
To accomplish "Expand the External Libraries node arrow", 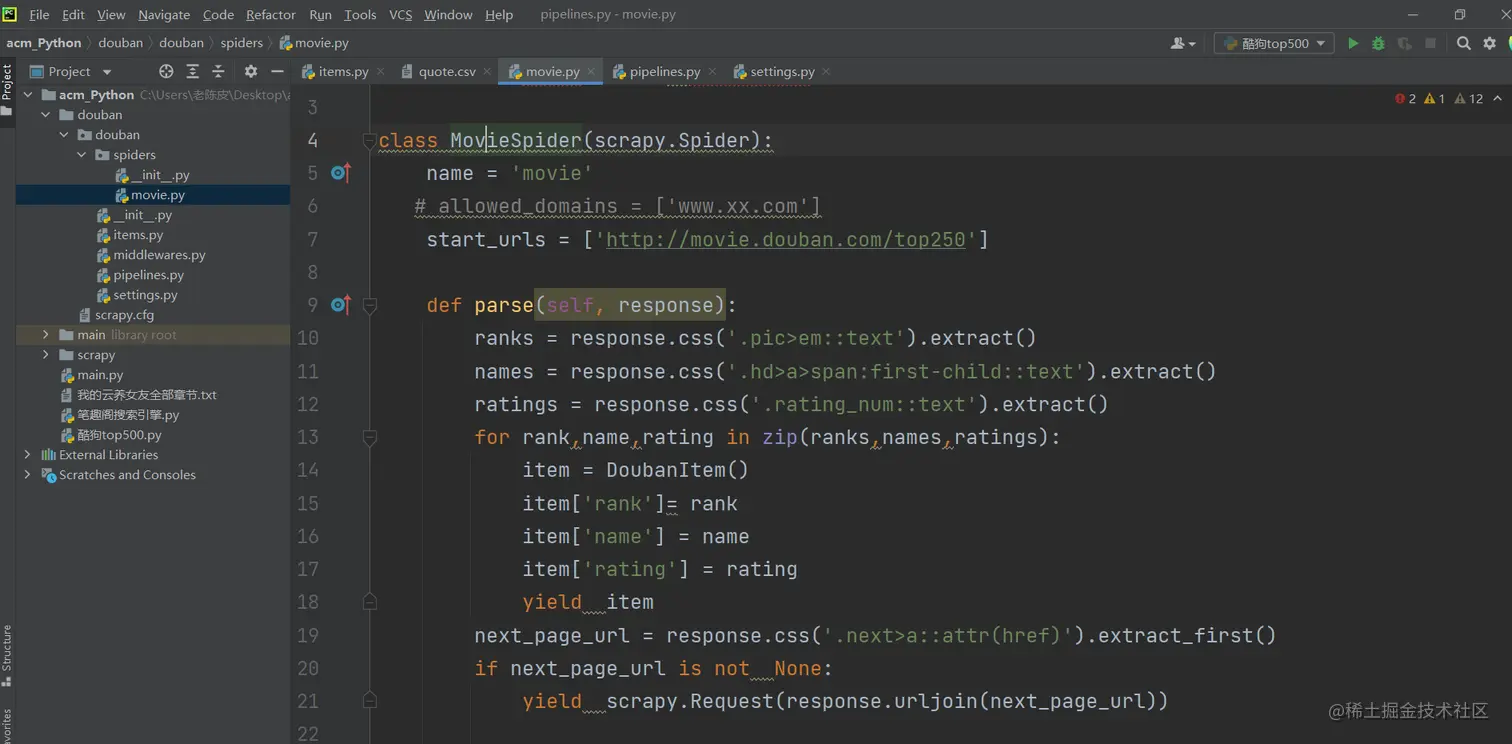I will tap(28, 455).
